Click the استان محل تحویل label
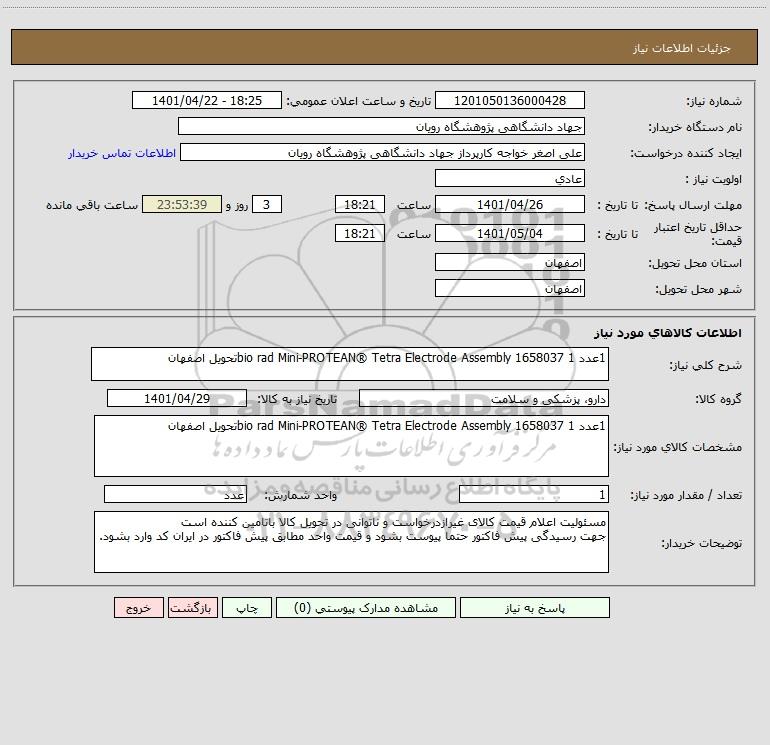Viewport: 770px width, 745px height. point(695,263)
